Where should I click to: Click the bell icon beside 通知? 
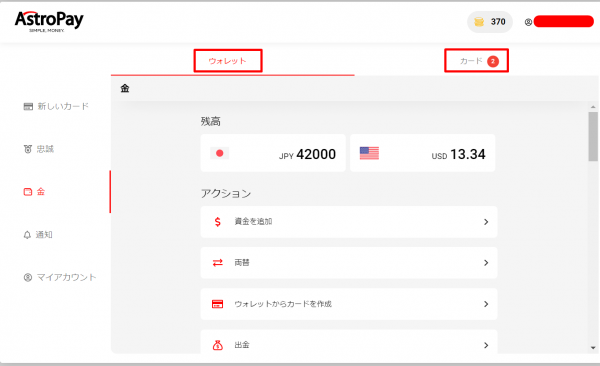27,235
